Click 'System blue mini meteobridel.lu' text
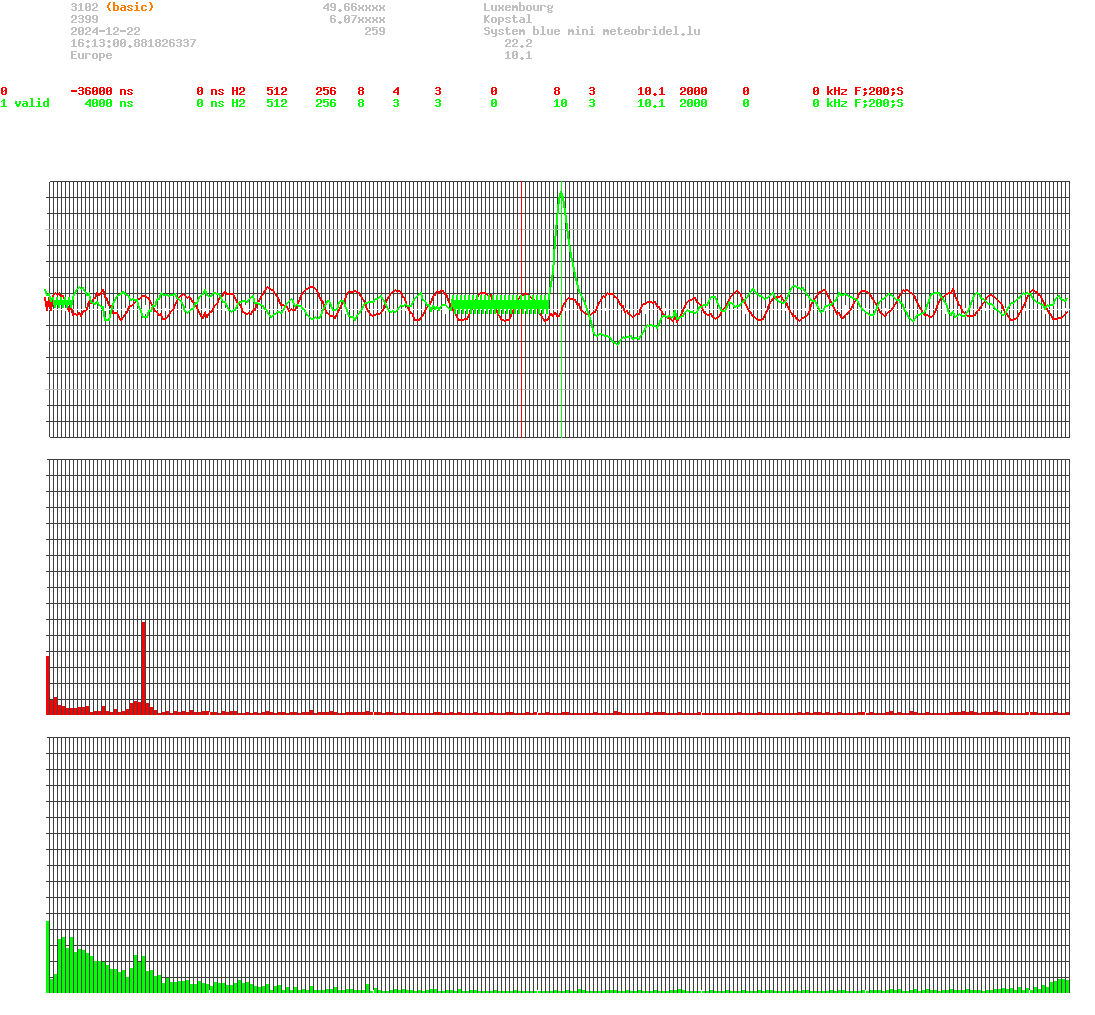 pos(591,31)
